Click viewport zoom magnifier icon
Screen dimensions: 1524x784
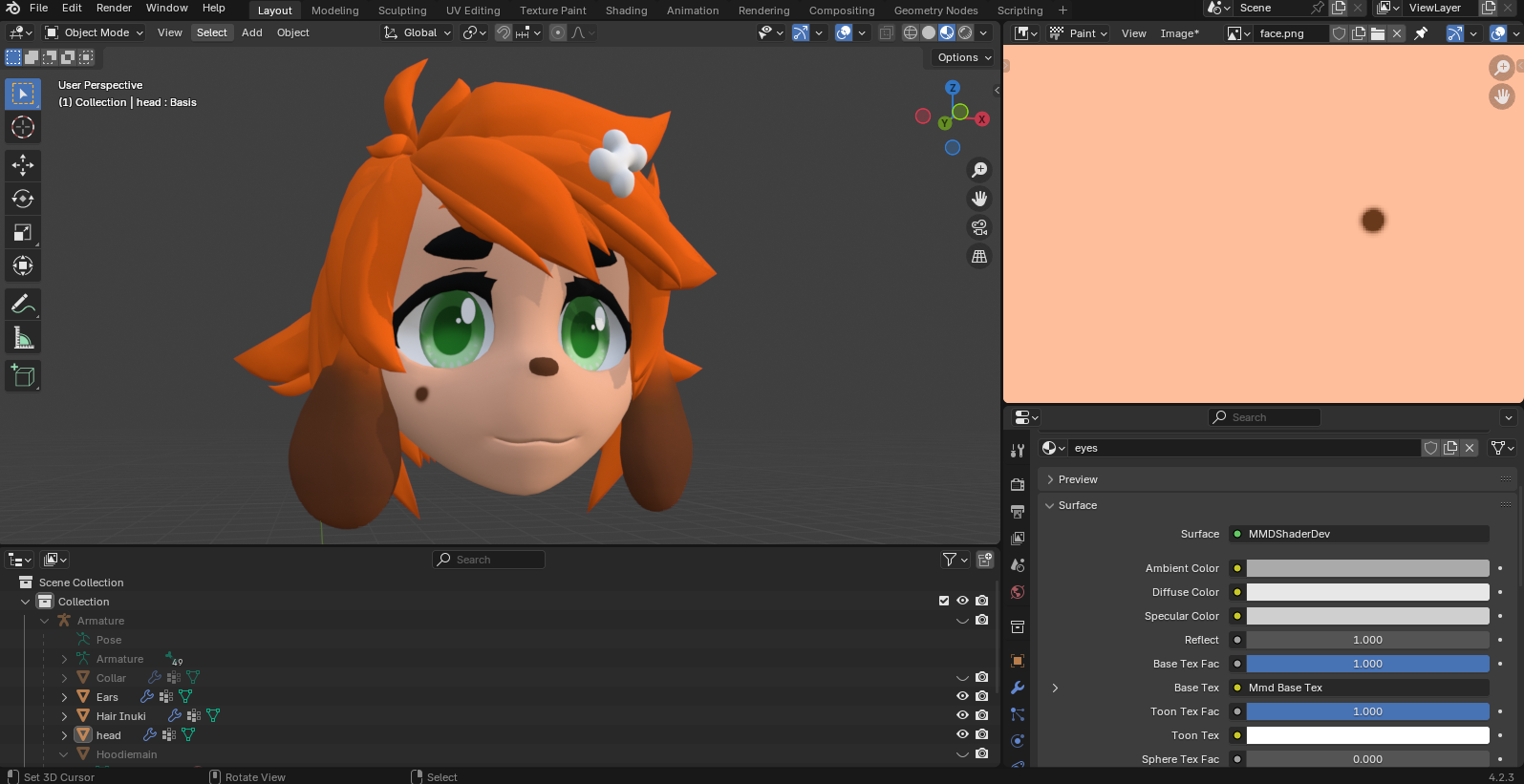pos(979,170)
